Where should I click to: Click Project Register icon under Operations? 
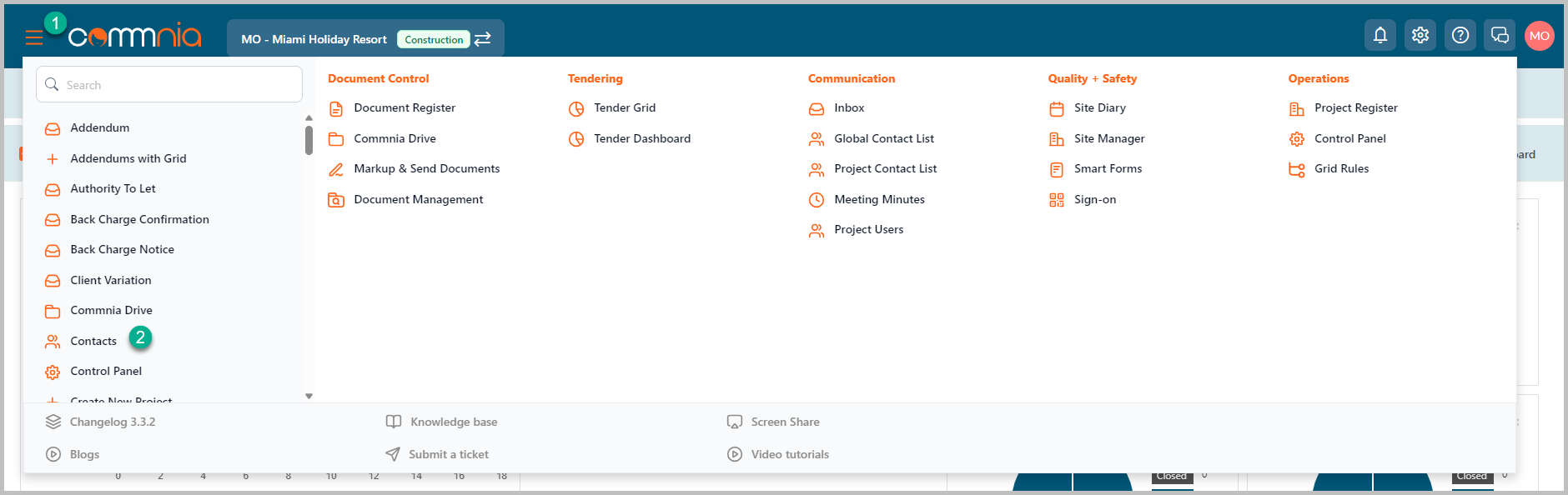[x=1297, y=108]
